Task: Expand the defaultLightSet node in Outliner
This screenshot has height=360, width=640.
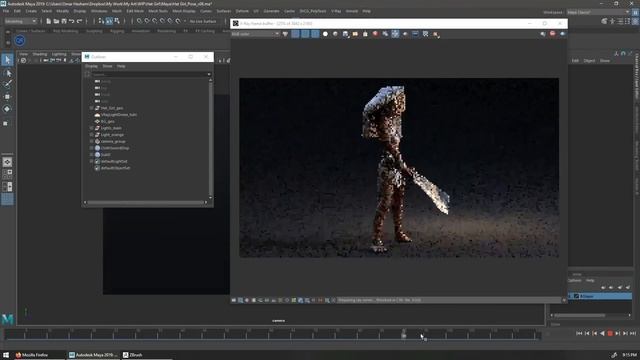Action: click(91, 161)
